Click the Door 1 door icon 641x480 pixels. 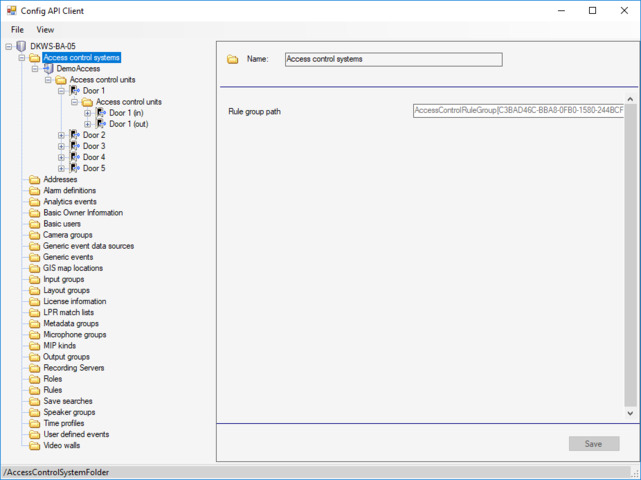coord(75,91)
